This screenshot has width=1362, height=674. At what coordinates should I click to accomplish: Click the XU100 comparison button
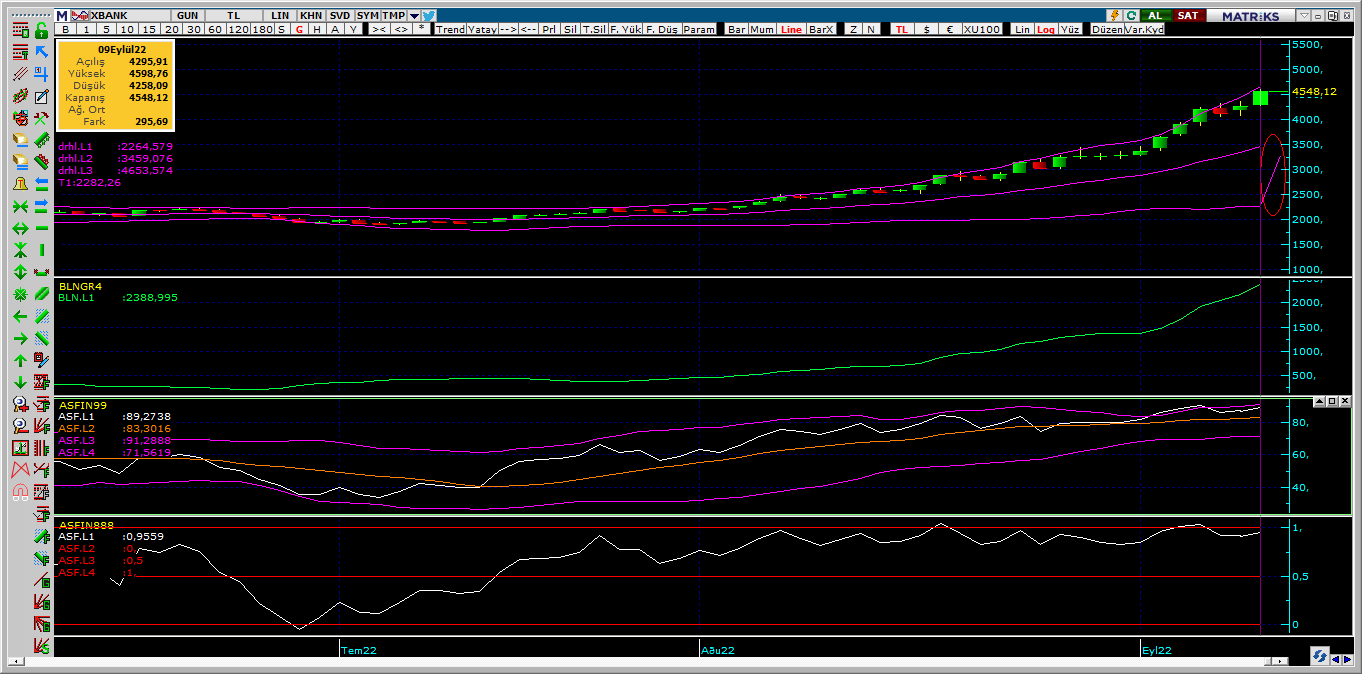tap(981, 30)
